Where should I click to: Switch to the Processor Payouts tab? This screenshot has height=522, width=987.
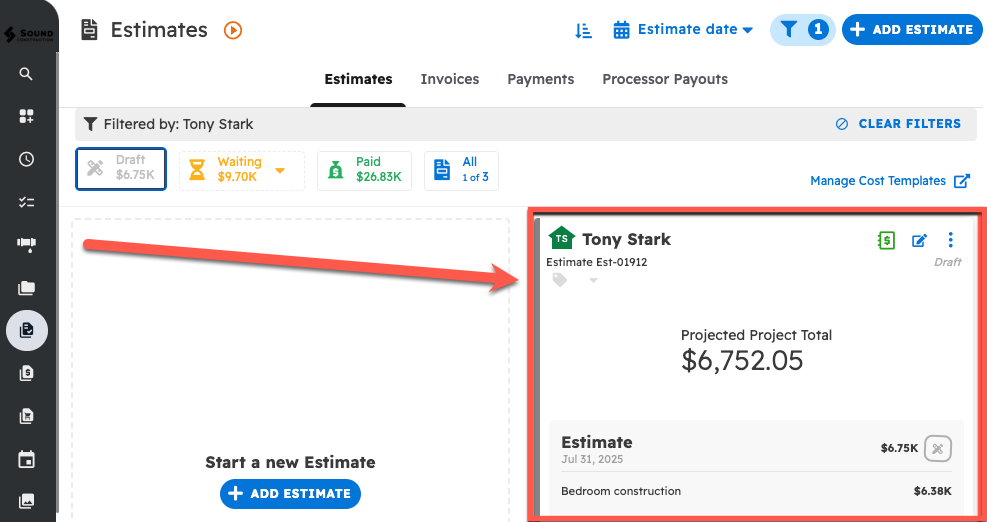665,79
